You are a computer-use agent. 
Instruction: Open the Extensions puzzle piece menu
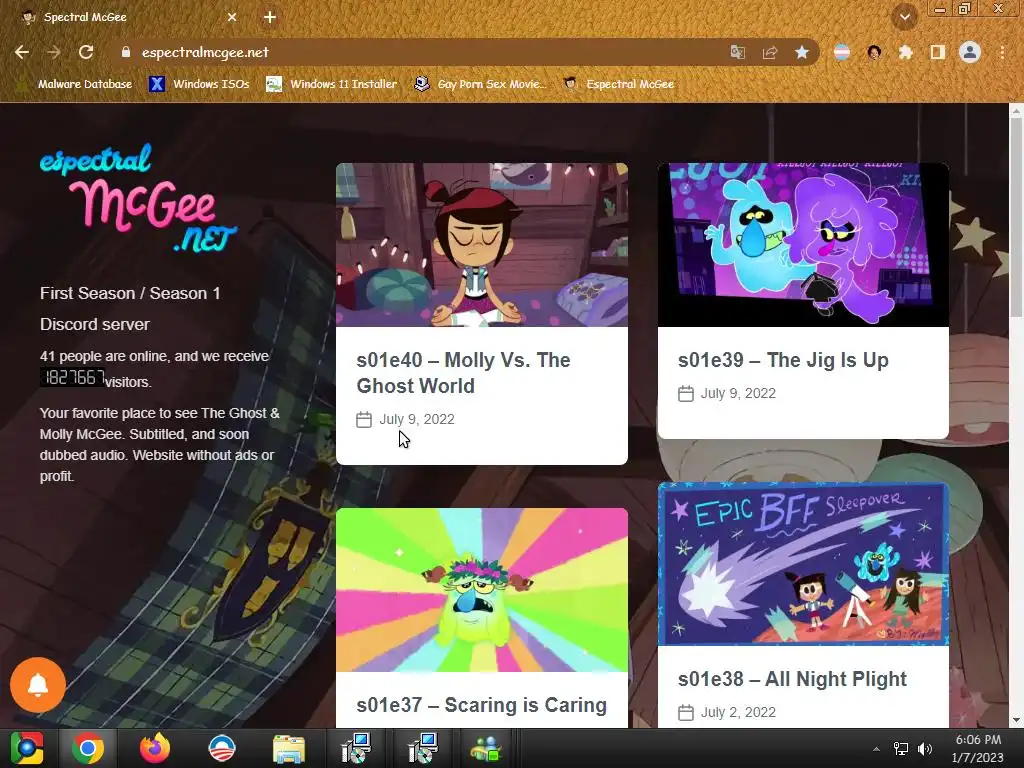906,52
